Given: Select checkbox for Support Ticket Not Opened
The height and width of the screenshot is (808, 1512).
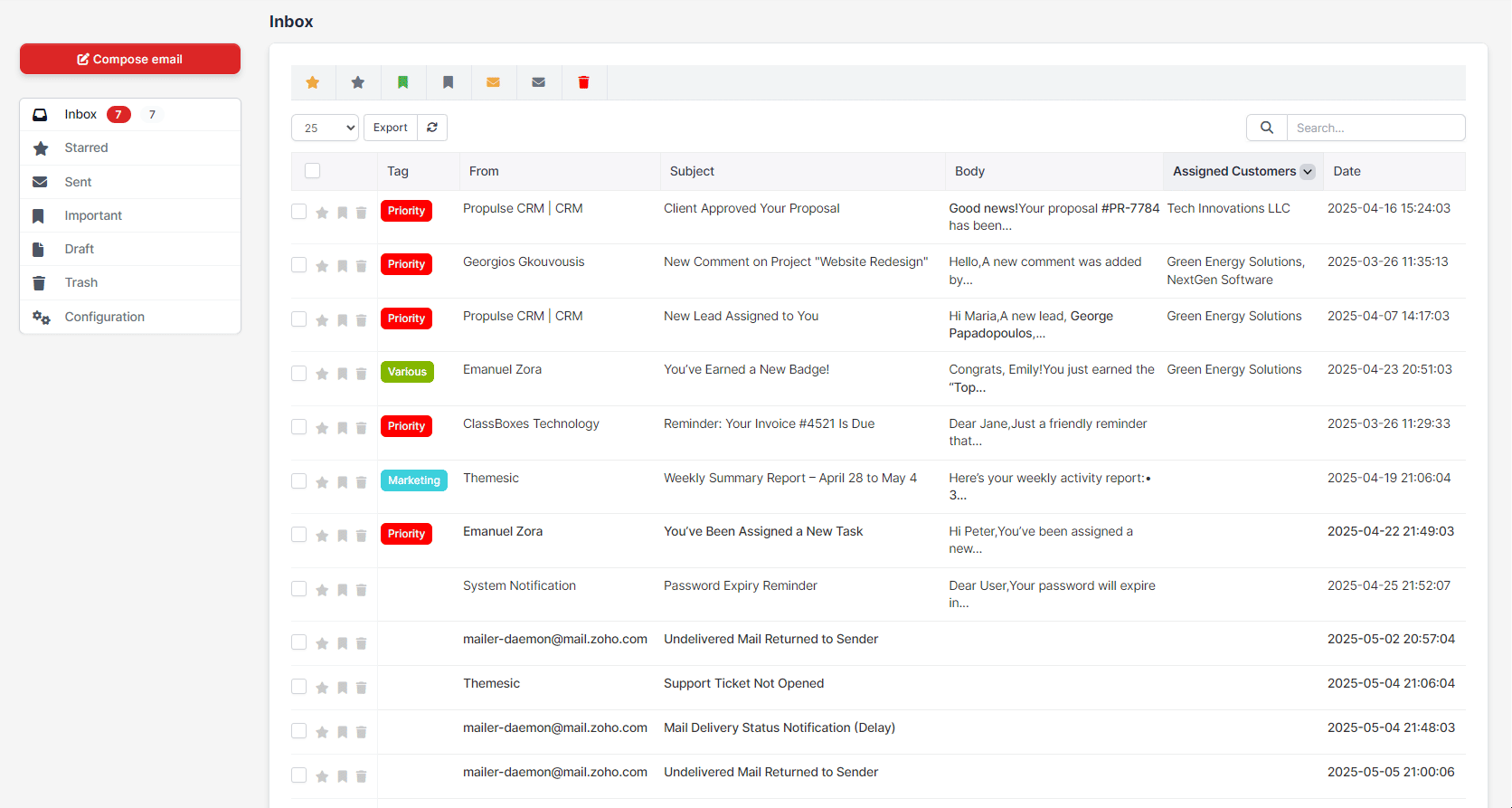Looking at the screenshot, I should tap(299, 687).
